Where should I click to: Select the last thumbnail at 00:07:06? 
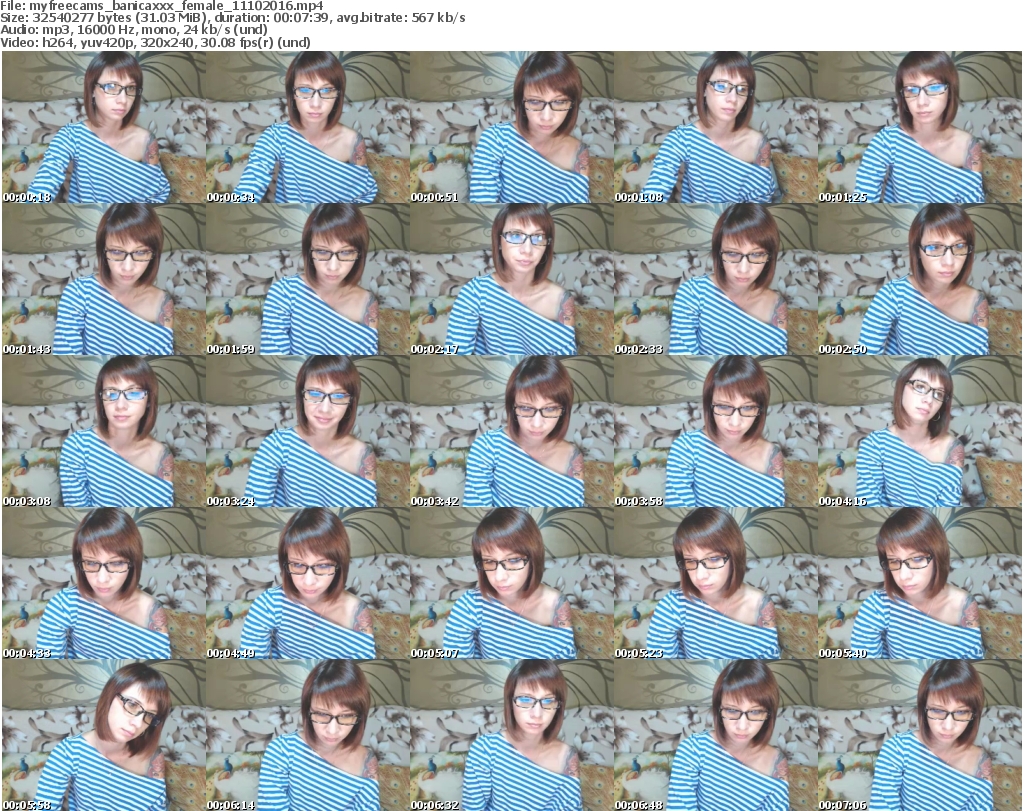[919, 735]
